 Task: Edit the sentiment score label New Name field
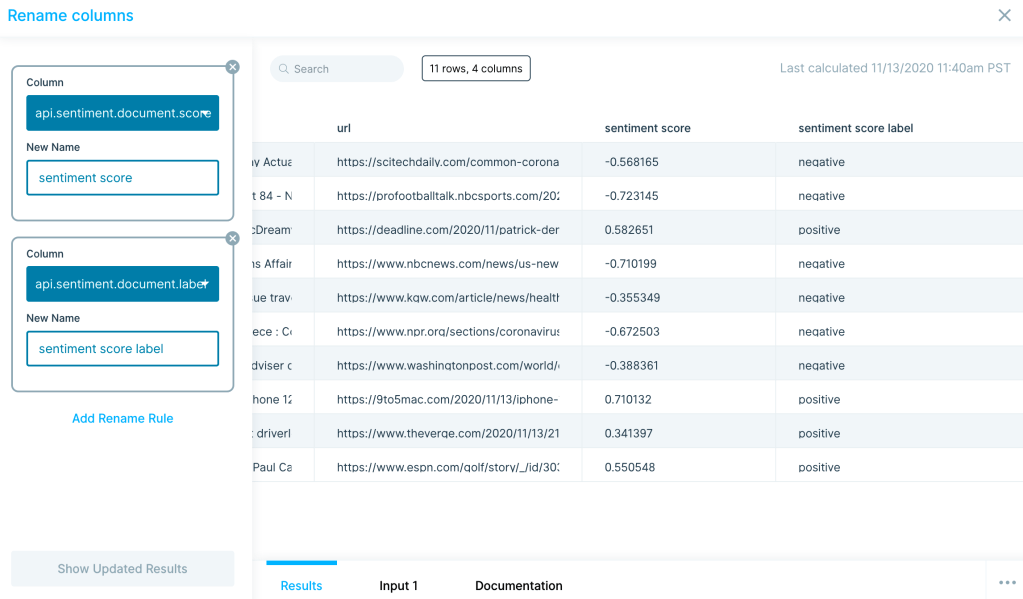click(122, 348)
